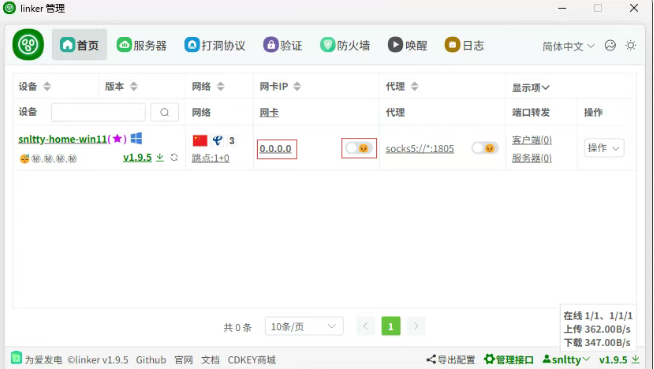Click 在线 1/1、1/1/1 status text
Viewport: 654px width, 369px height.
coord(598,316)
